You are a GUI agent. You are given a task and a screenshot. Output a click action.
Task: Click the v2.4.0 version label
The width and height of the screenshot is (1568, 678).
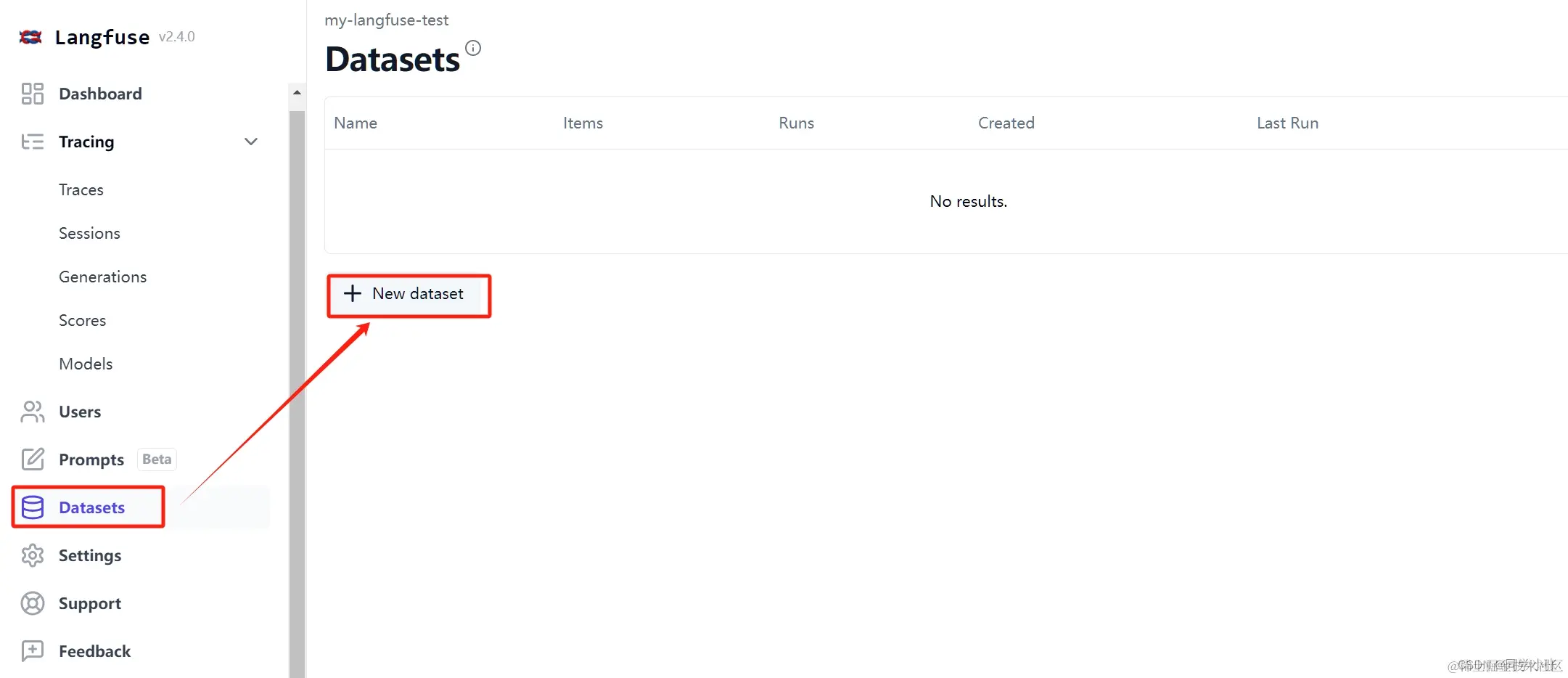[x=177, y=37]
